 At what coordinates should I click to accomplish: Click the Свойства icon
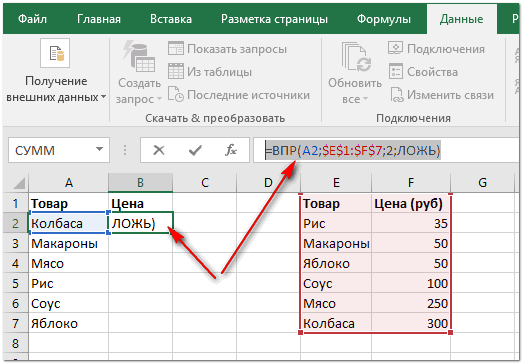pyautogui.click(x=396, y=71)
